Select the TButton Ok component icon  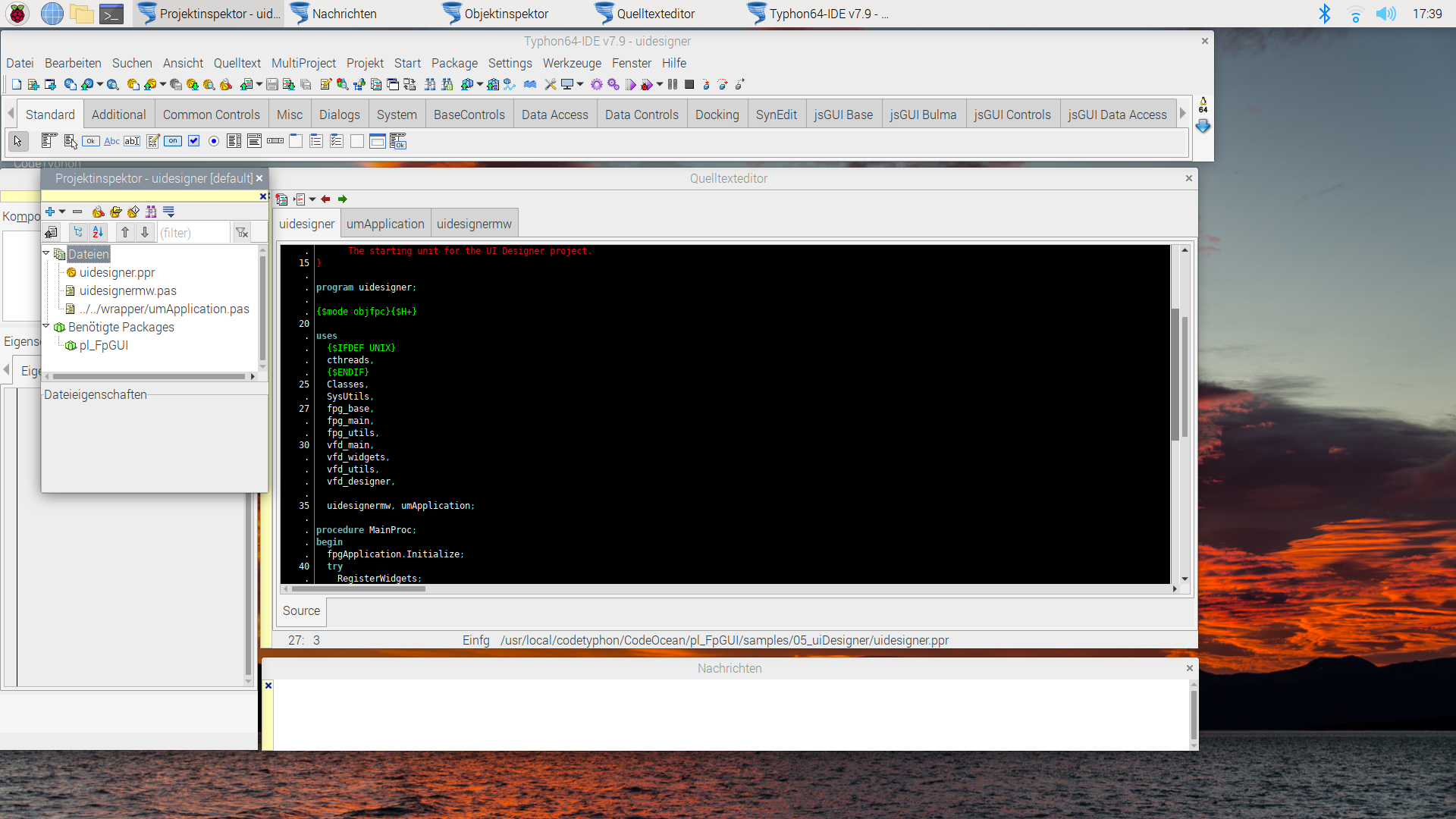91,141
